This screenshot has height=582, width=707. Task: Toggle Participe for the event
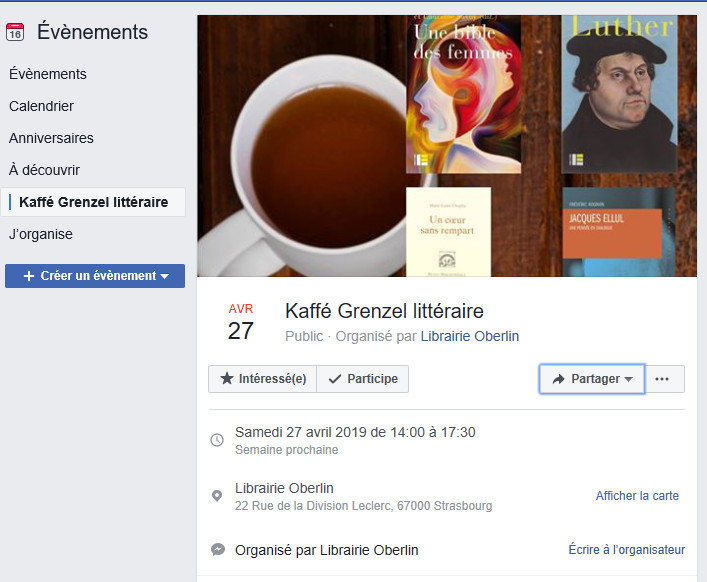point(363,379)
